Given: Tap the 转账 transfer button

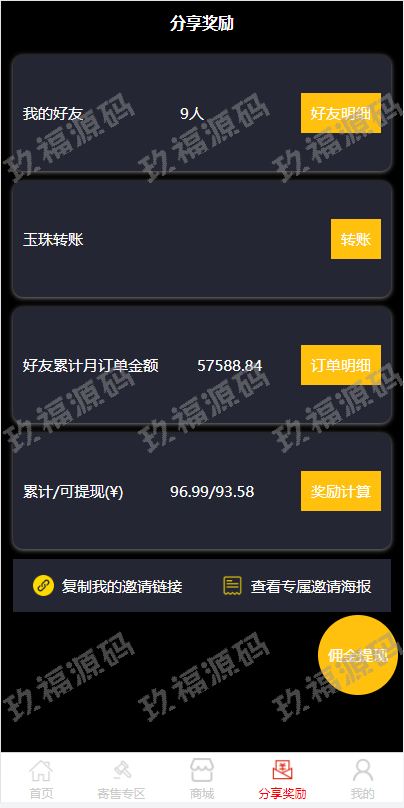Looking at the screenshot, I should 356,239.
